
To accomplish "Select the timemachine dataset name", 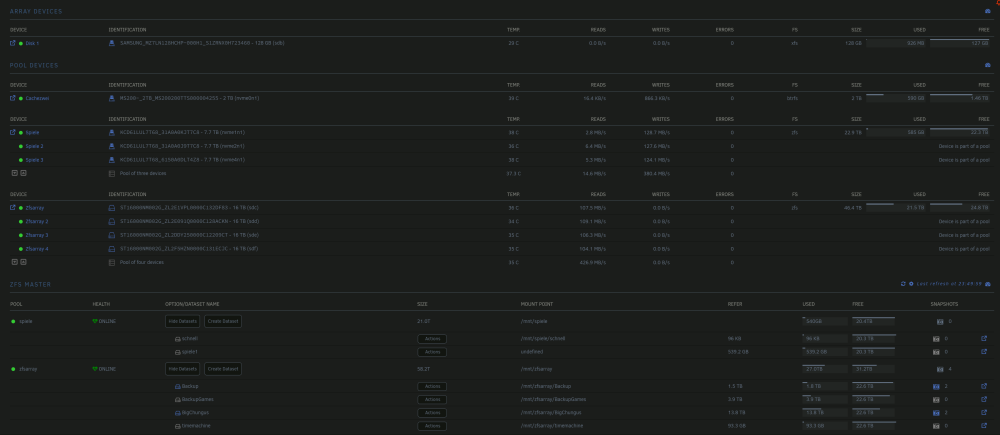I will point(196,426).
